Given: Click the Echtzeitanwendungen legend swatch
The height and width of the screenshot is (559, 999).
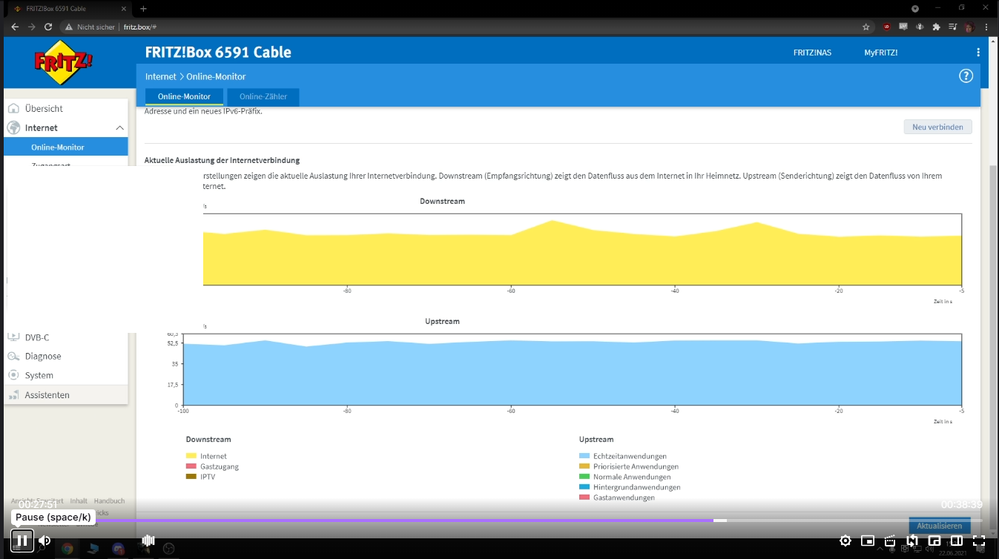Looking at the screenshot, I should pyautogui.click(x=584, y=456).
